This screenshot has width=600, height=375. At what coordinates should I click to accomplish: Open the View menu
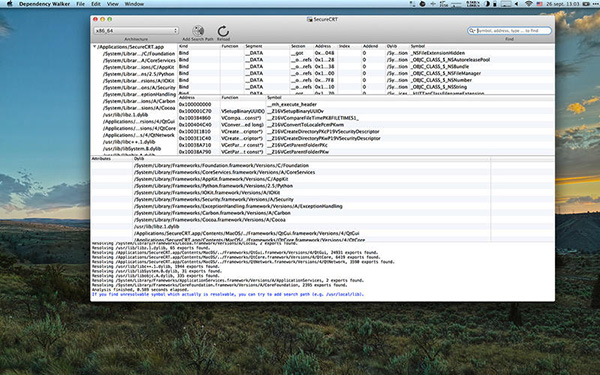coord(112,4)
